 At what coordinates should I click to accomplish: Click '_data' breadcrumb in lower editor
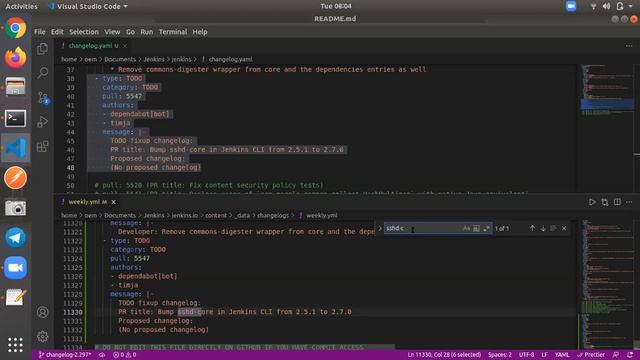(242, 215)
